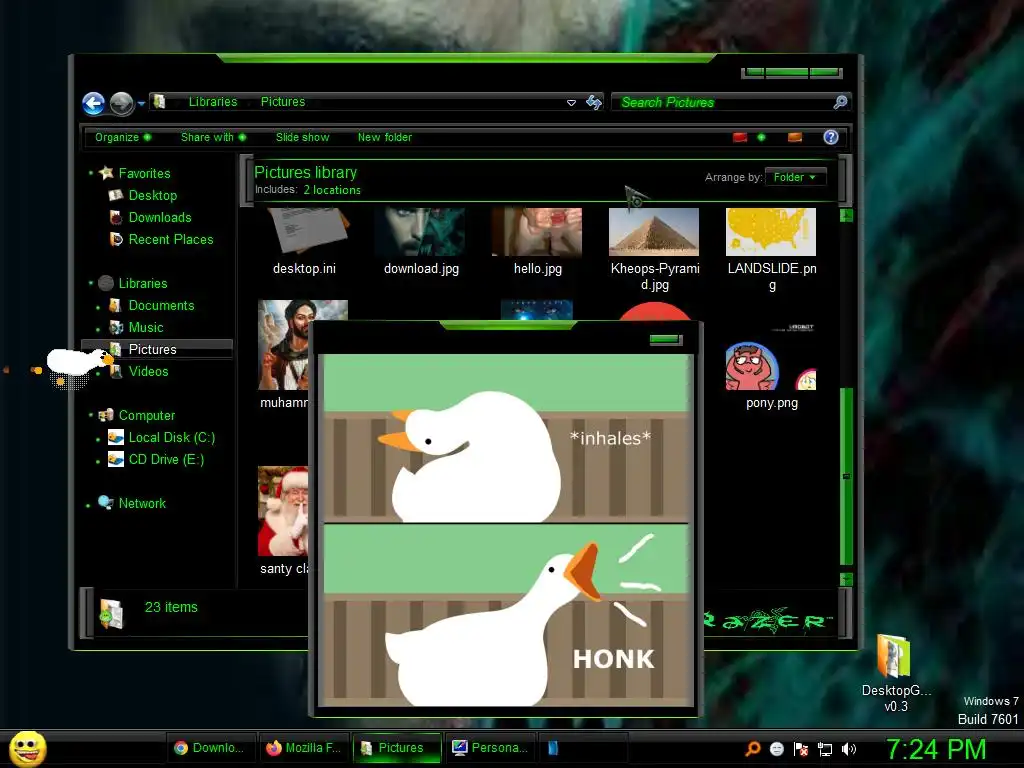
Task: Click the meme window's green title button
Action: point(665,340)
